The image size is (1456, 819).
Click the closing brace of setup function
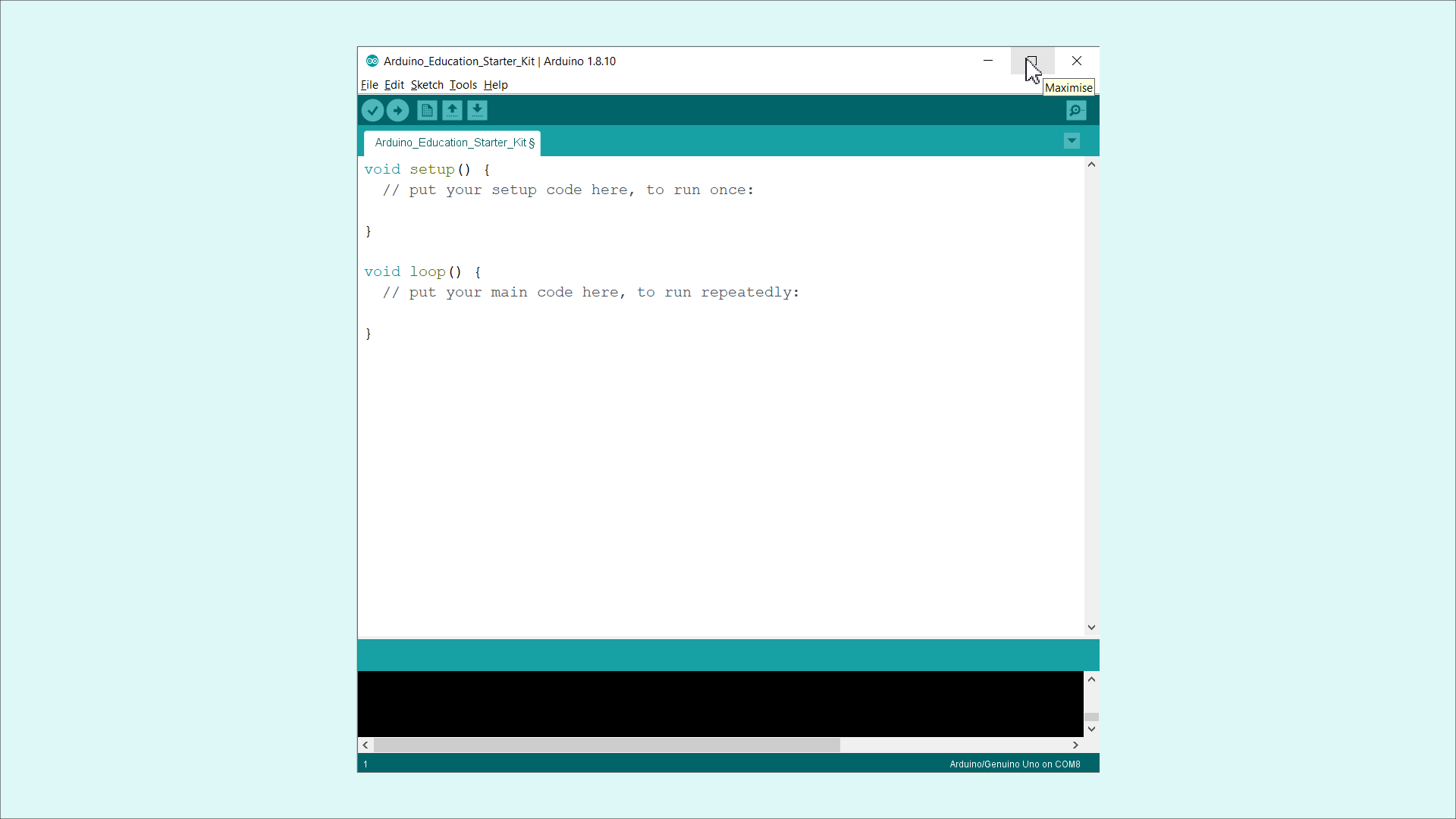tap(369, 231)
